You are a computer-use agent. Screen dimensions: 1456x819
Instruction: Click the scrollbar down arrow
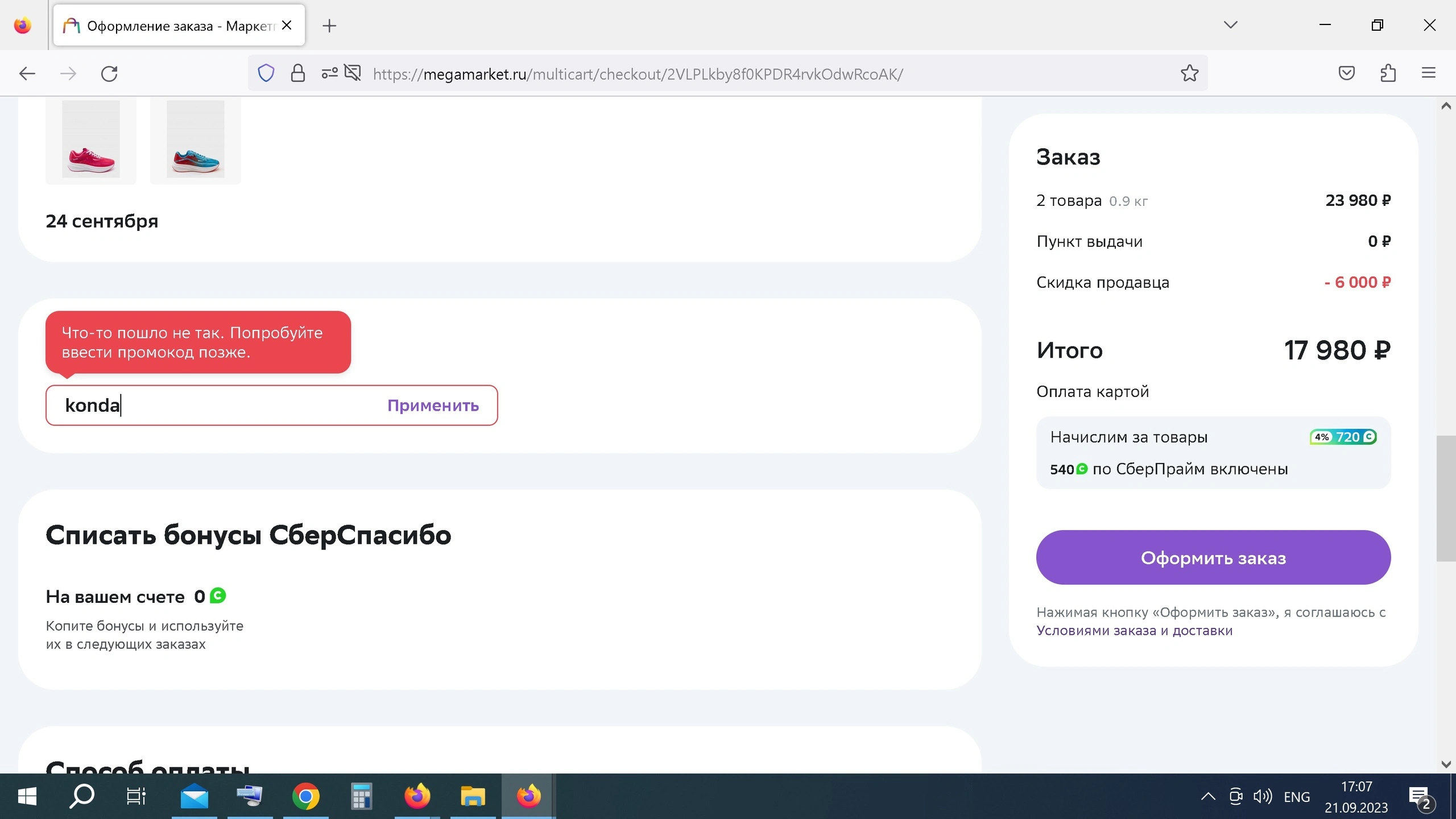[1446, 764]
